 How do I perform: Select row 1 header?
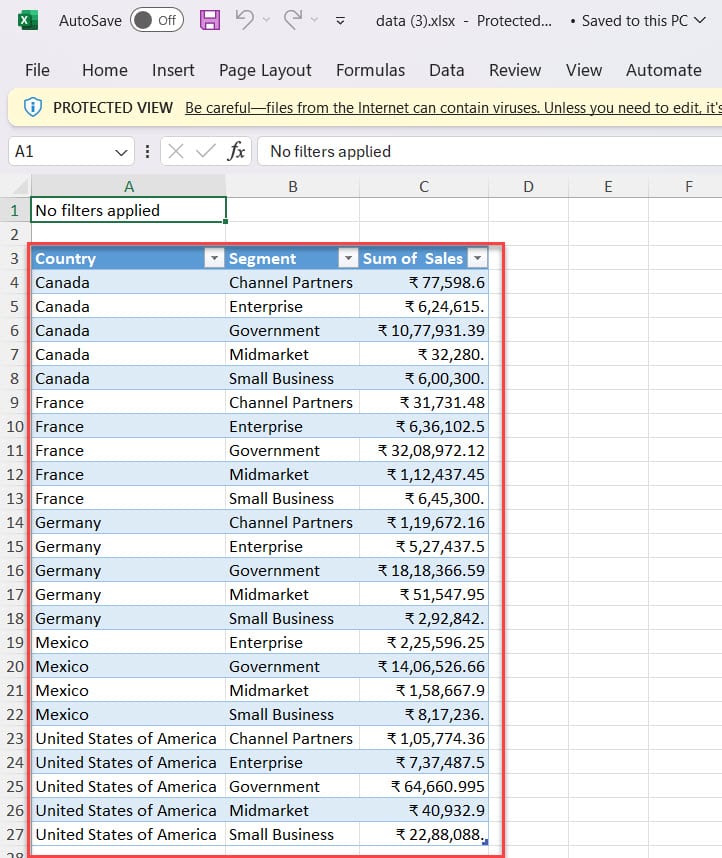[x=15, y=211]
